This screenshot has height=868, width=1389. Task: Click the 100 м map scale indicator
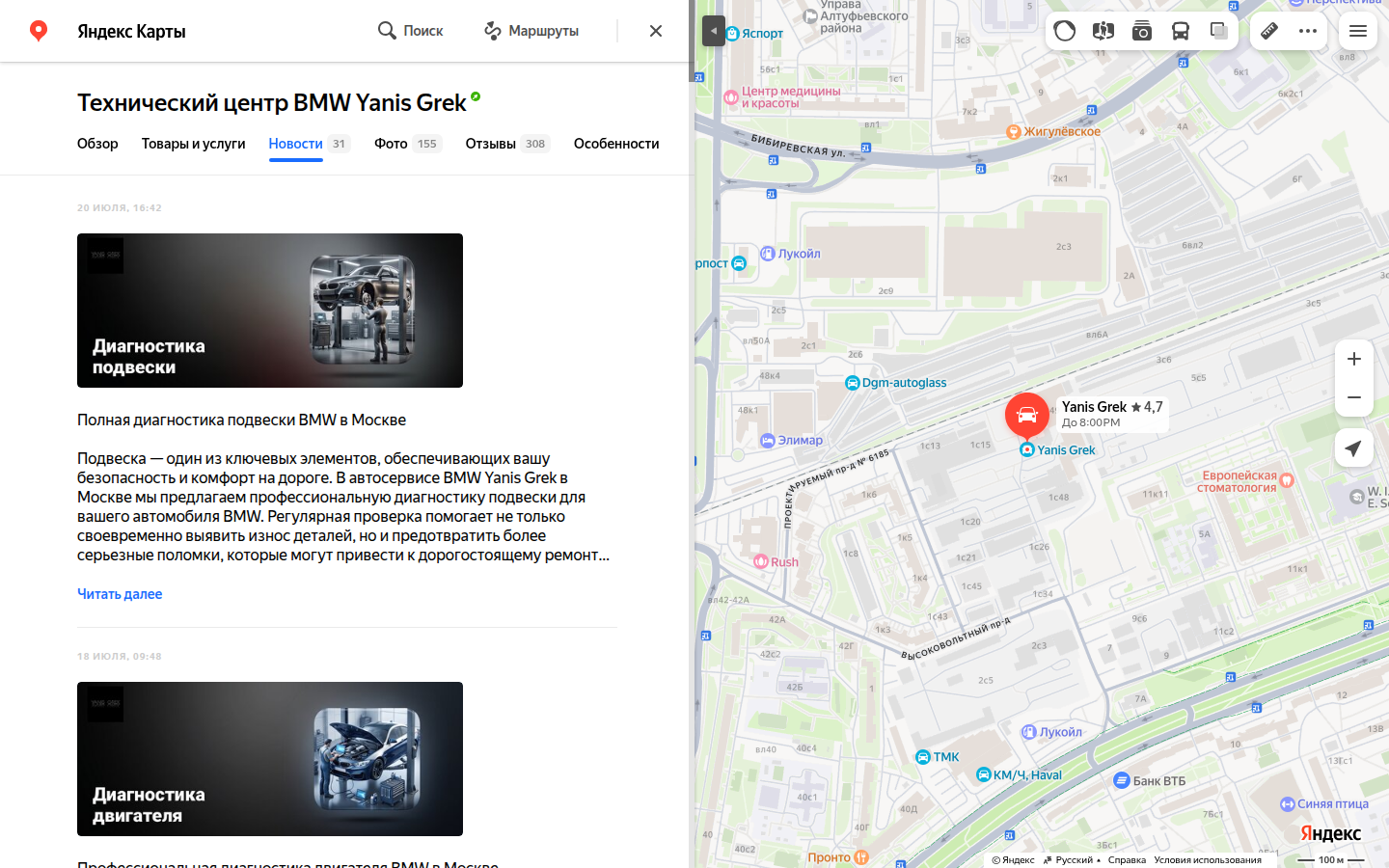coord(1331,859)
